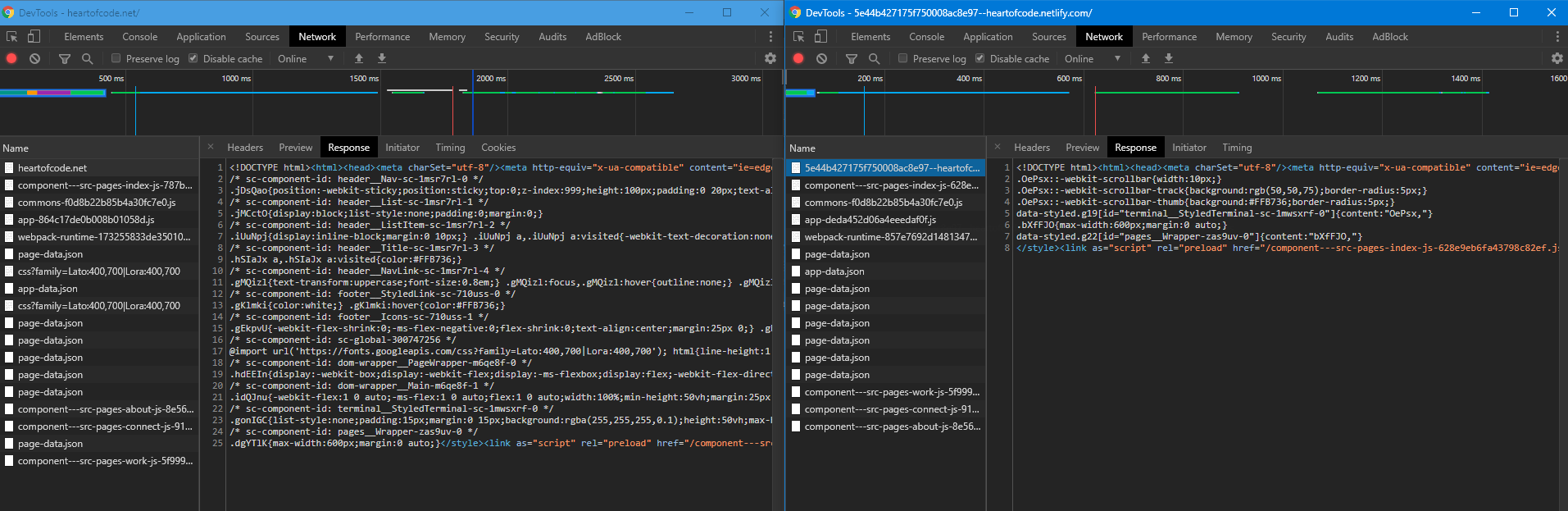The width and height of the screenshot is (1568, 511).
Task: Click import HAR upload icon in left DevTools
Action: tap(359, 58)
